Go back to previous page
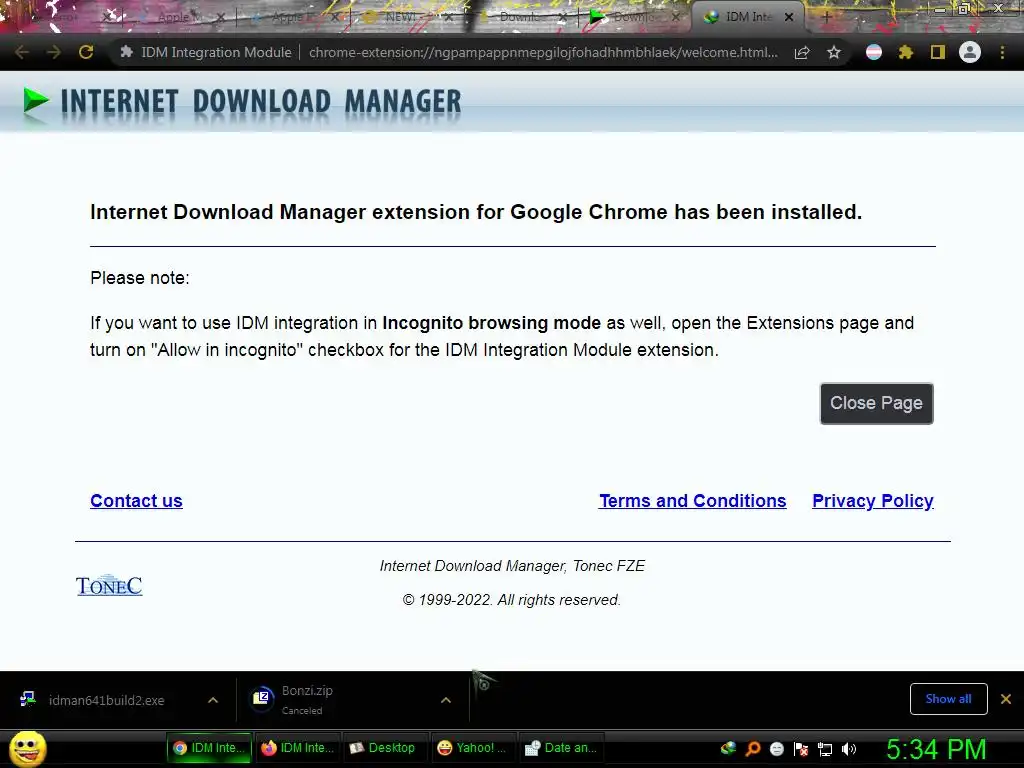Image resolution: width=1024 pixels, height=768 pixels. click(22, 52)
